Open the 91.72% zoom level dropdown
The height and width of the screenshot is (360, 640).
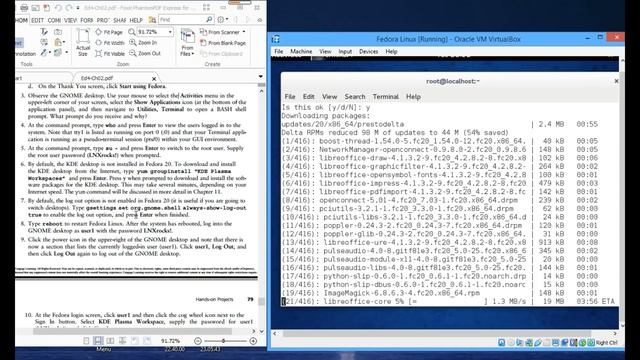click(x=170, y=32)
